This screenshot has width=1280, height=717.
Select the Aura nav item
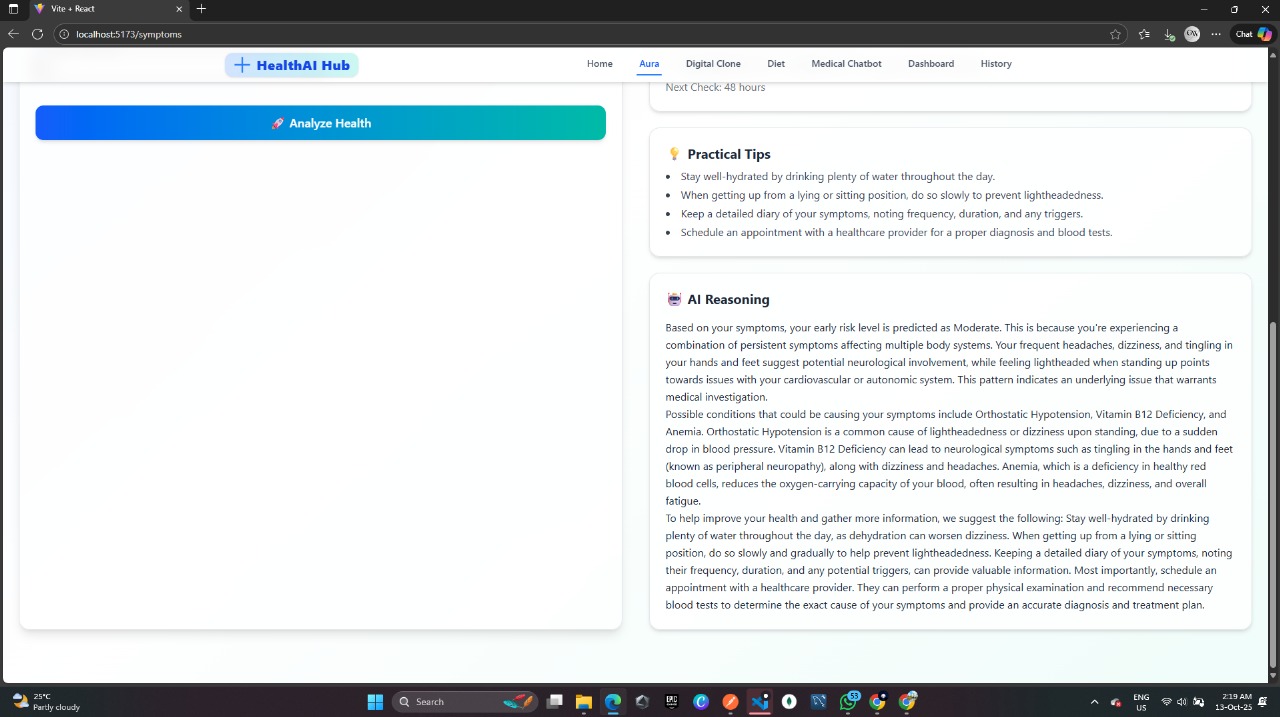tap(649, 64)
